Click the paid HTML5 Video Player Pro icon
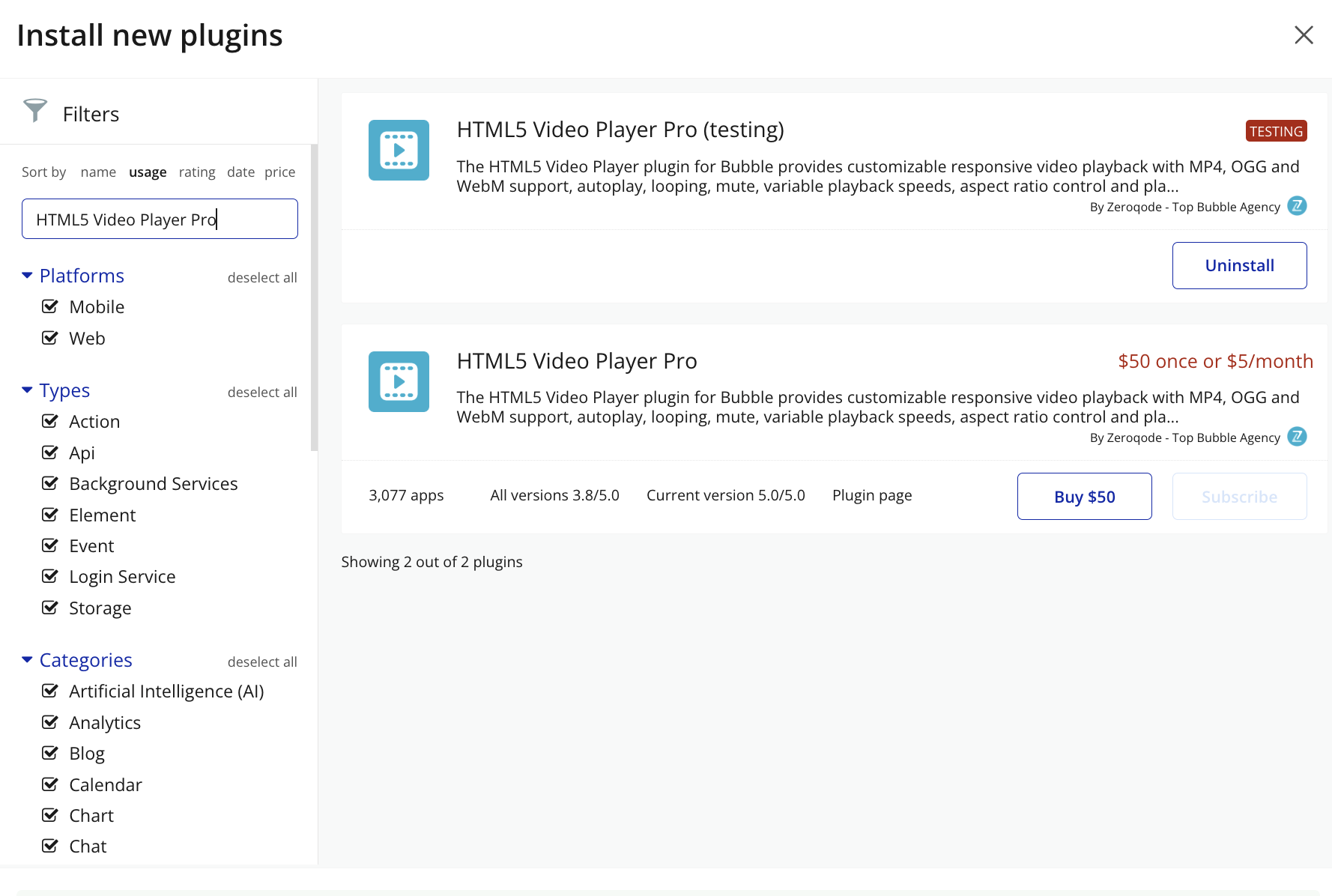Viewport: 1332px width, 896px height. click(x=399, y=381)
